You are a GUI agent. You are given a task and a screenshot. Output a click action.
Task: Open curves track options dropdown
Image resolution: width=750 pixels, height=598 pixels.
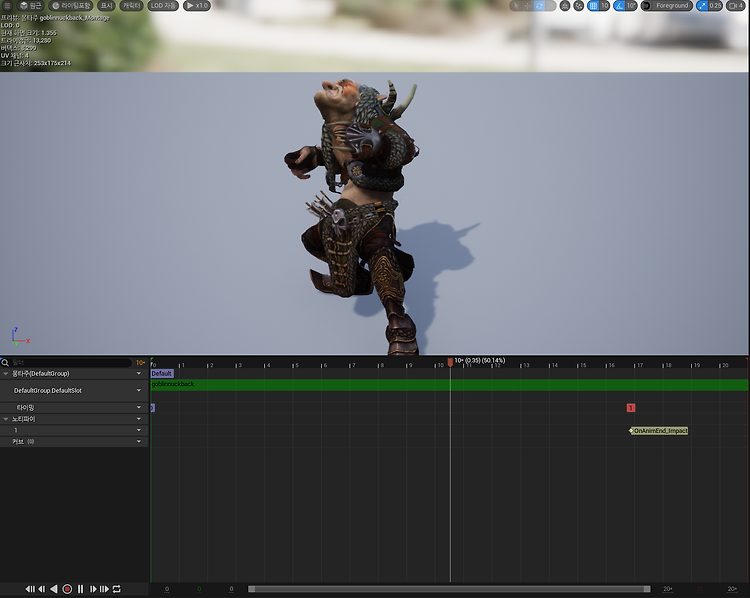point(139,442)
